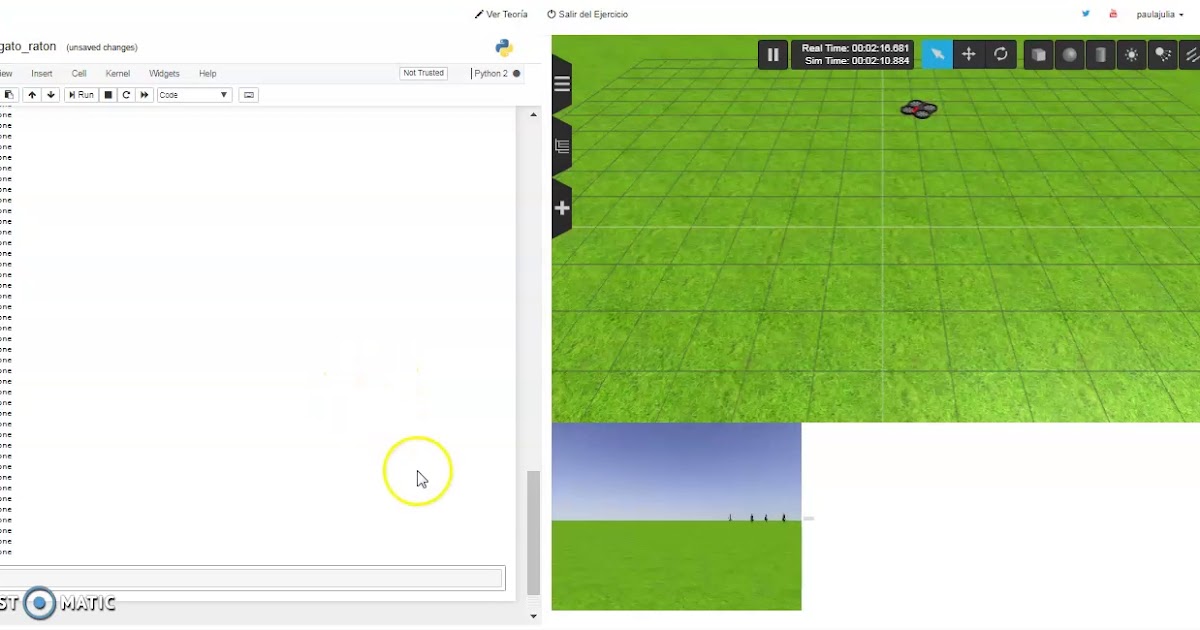Interrupt the kernel with the stop button

108,95
